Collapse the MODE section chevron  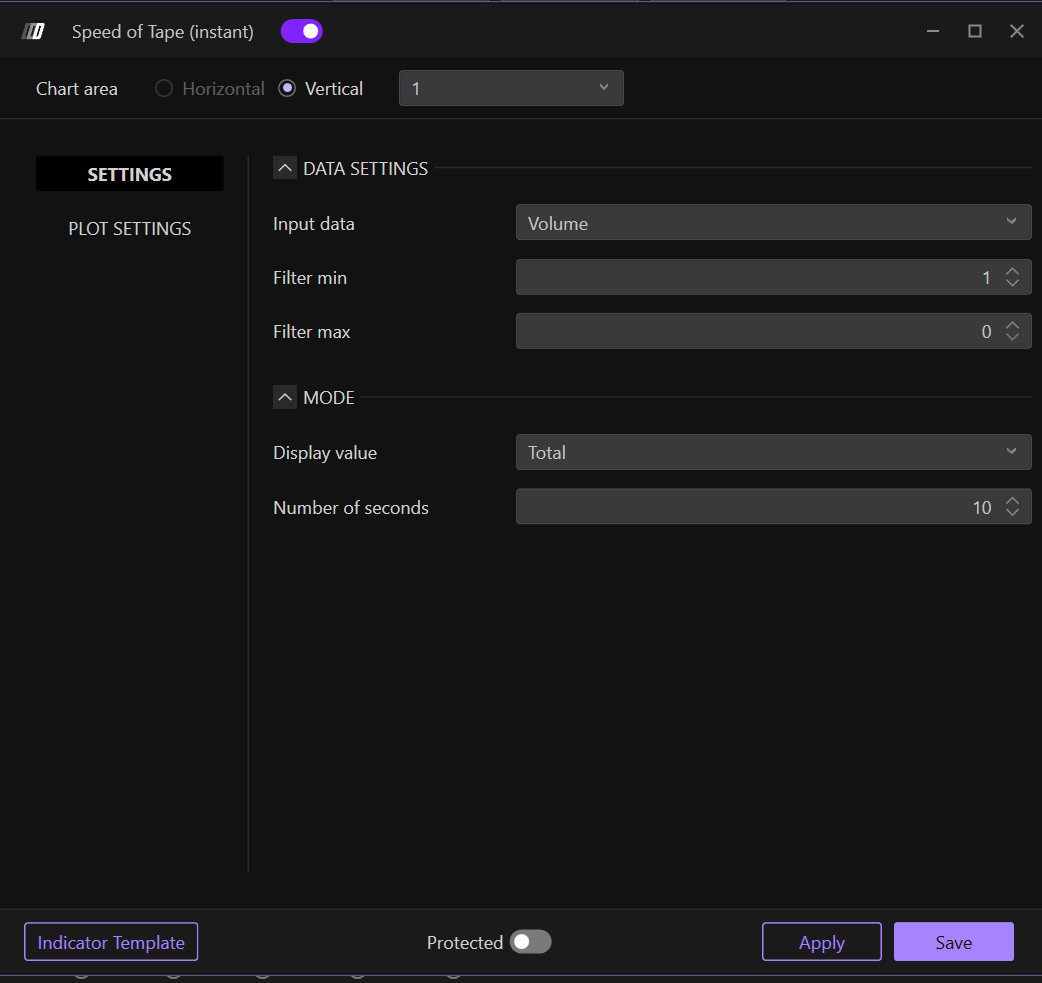(285, 398)
